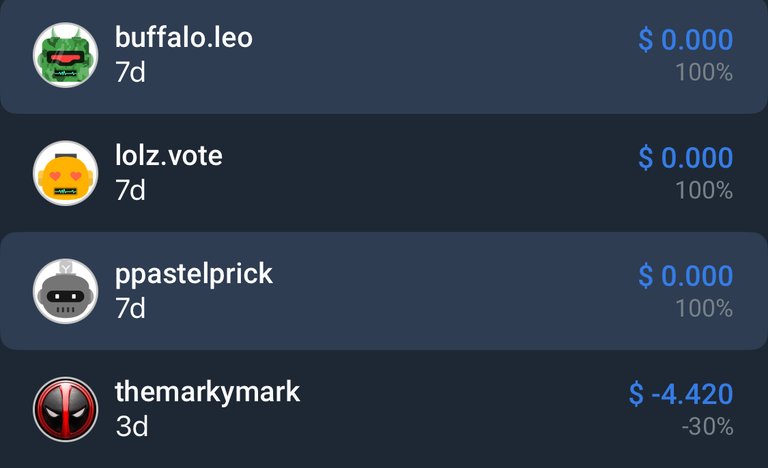Tap buffalo.leo's $ 0.000 vote value
This screenshot has height=468, width=768.
click(x=685, y=40)
